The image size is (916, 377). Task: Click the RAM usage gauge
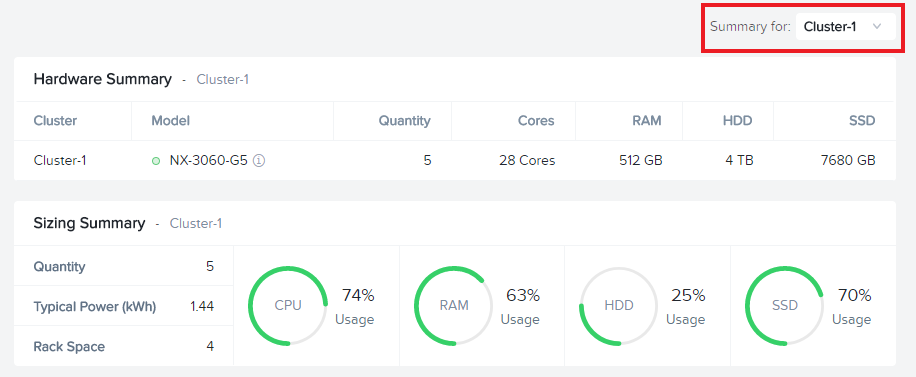(454, 306)
